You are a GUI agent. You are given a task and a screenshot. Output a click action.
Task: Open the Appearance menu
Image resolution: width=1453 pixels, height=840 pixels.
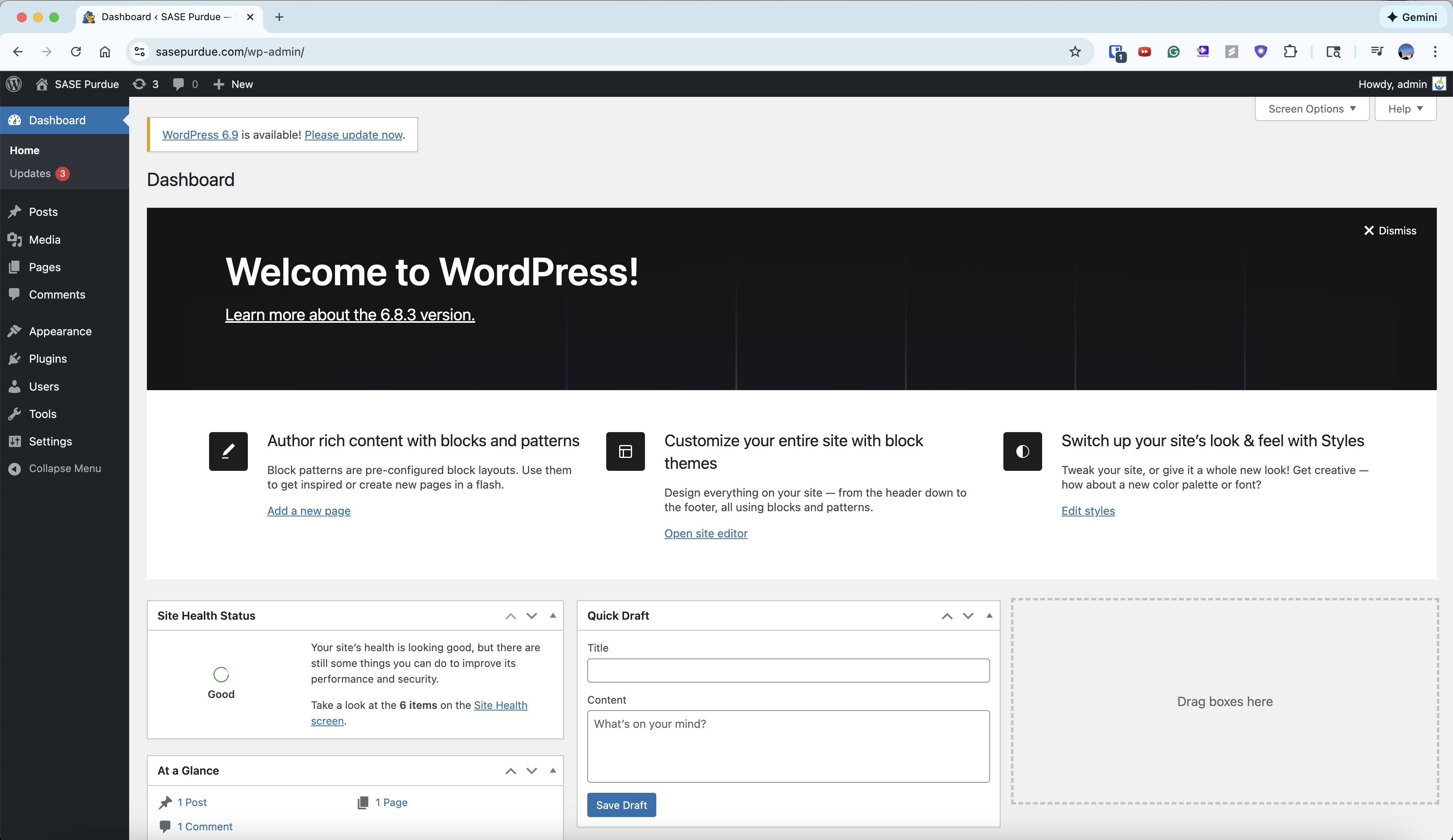pos(60,331)
